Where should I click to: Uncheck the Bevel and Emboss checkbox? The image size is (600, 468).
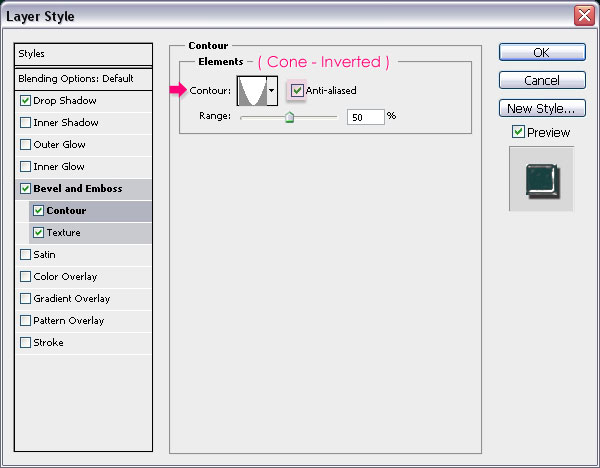25,189
